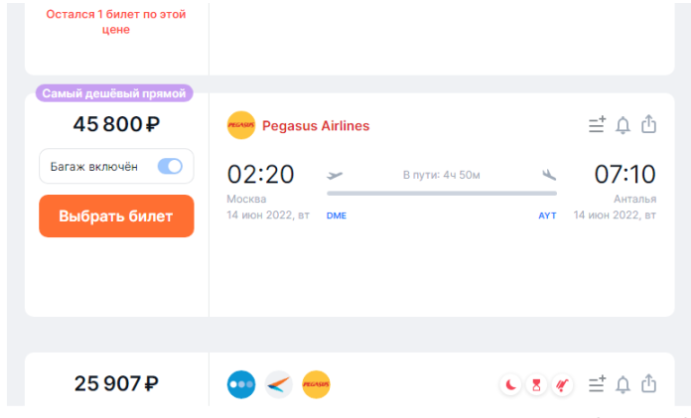Share the Pegasus Airlines ticket
The width and height of the screenshot is (691, 418).
(648, 126)
